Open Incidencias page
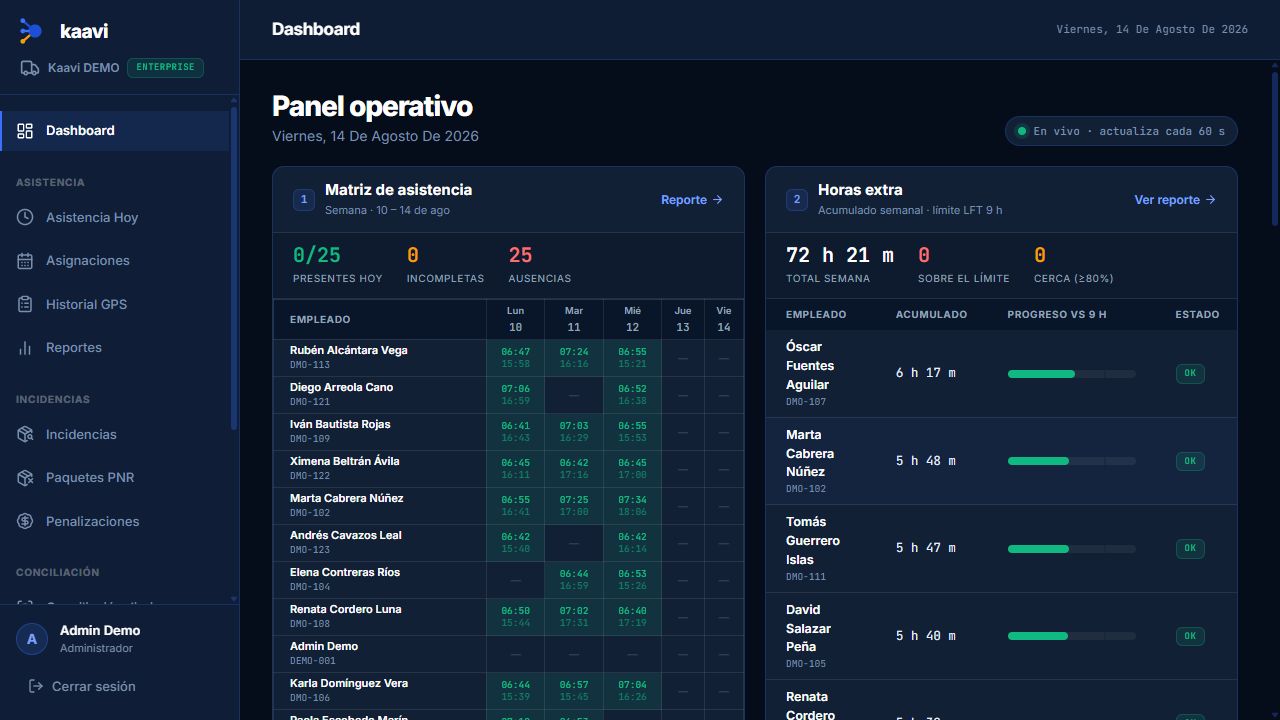The width and height of the screenshot is (1280, 720). tap(115, 434)
